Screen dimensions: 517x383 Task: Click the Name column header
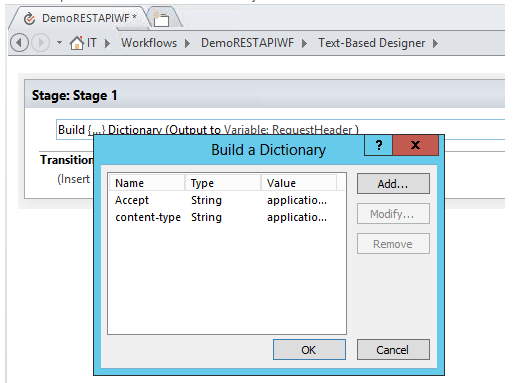click(x=147, y=183)
